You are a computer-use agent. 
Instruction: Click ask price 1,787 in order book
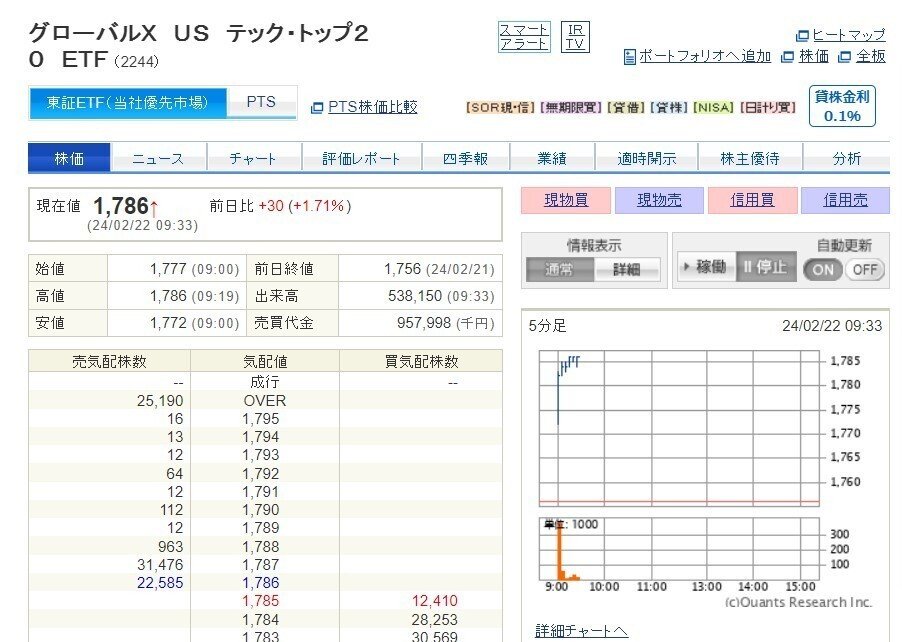(x=261, y=564)
